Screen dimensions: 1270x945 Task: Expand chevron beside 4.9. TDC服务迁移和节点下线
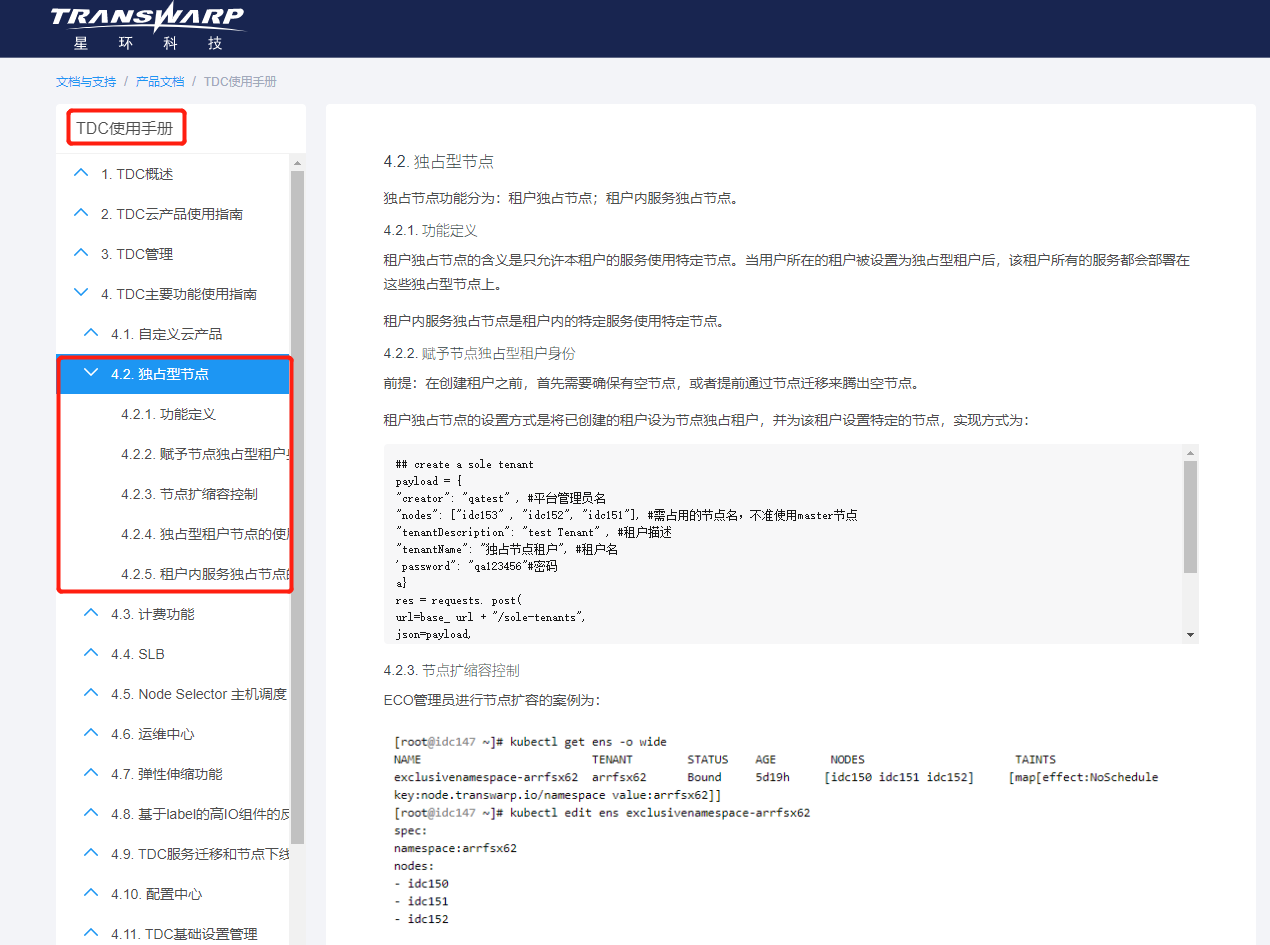pos(91,853)
